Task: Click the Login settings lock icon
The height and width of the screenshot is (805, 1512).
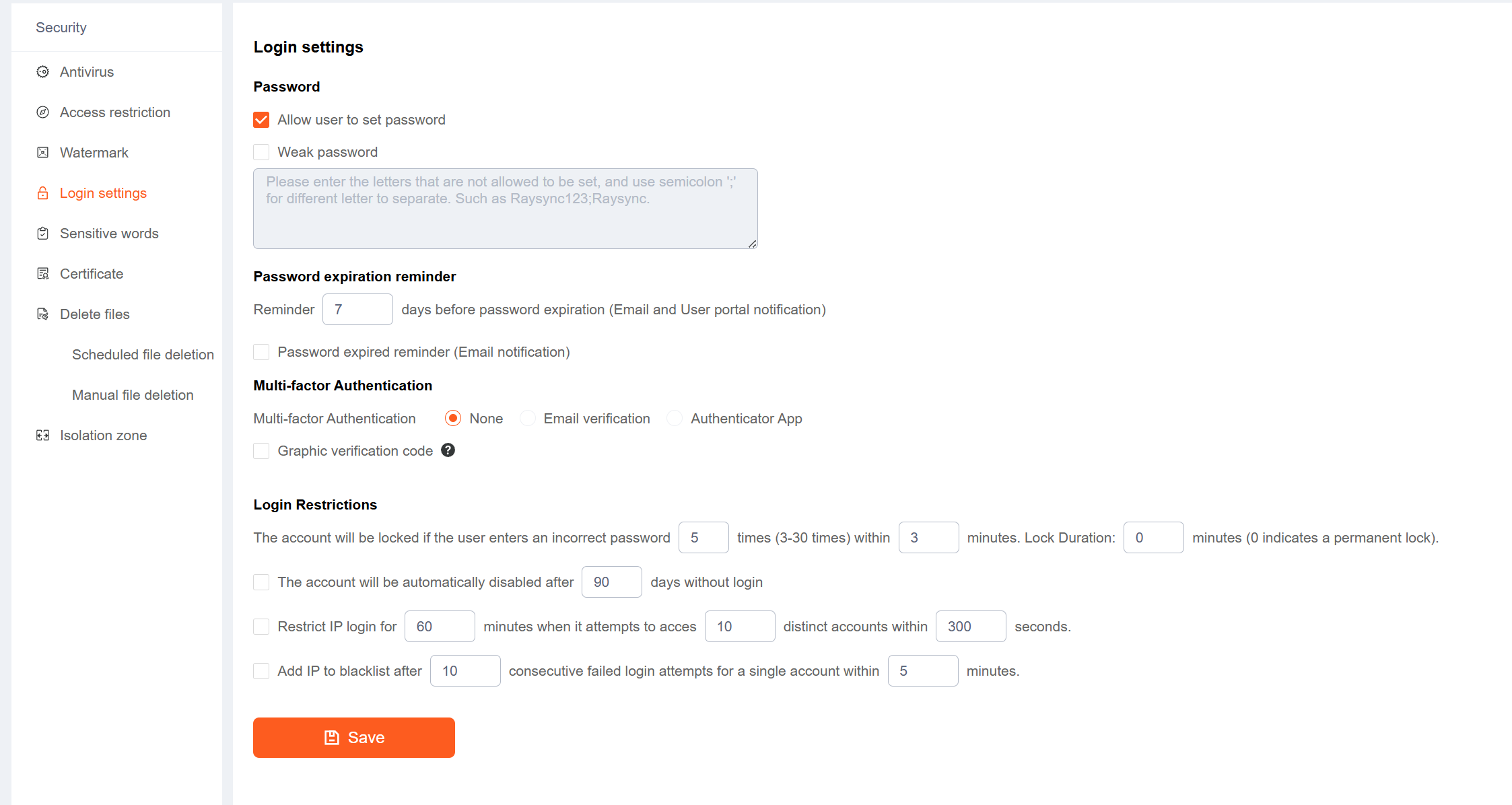Action: point(43,193)
